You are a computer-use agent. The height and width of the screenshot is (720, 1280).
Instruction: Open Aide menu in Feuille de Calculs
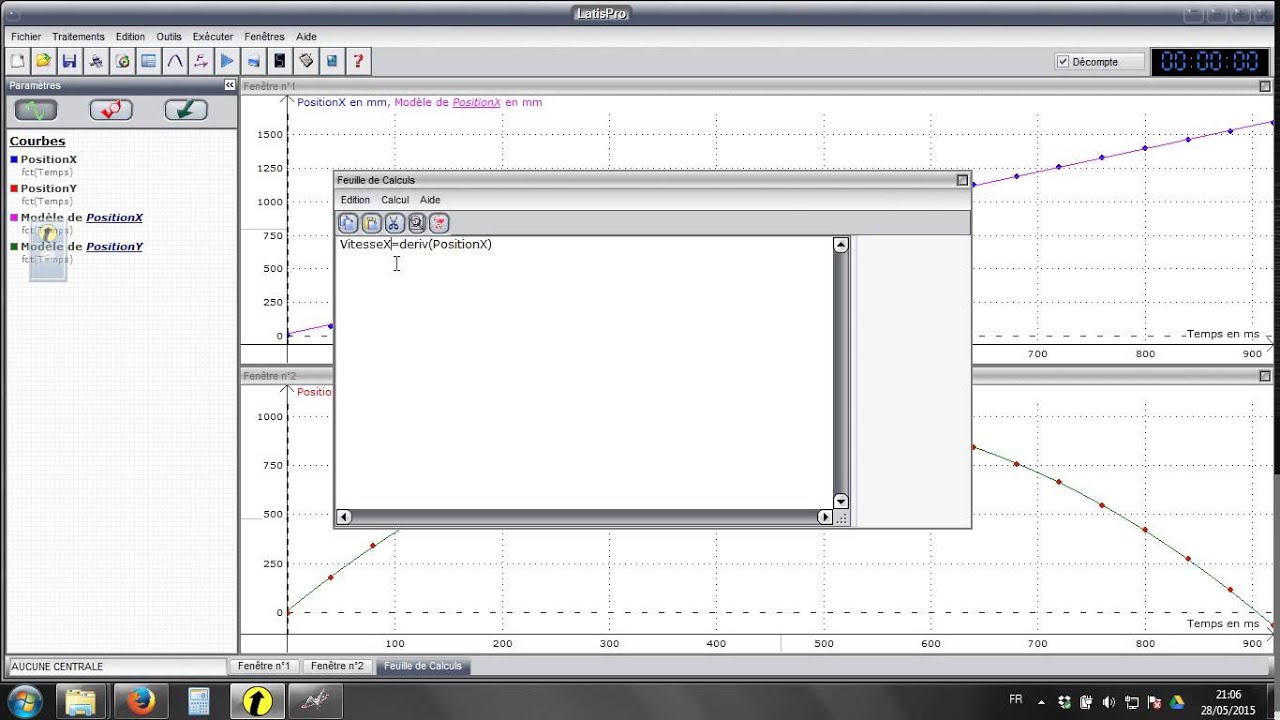coord(430,200)
